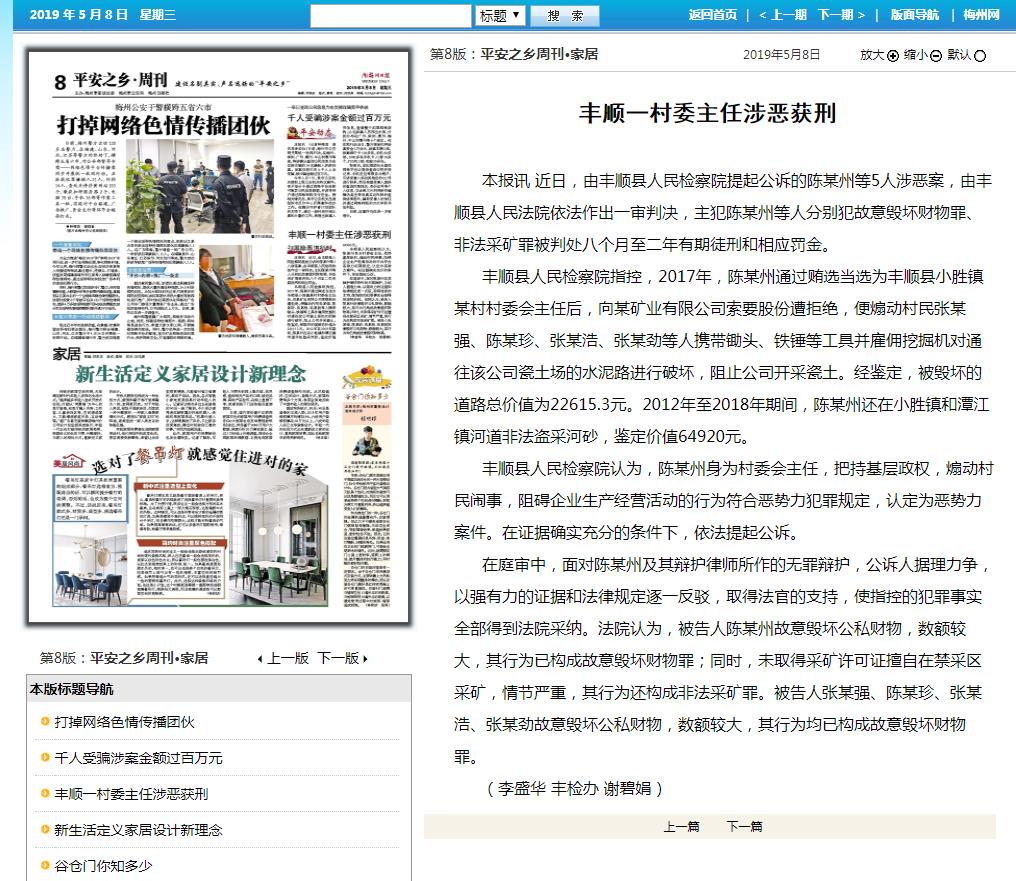Screen dimensions: 1016x881
Task: Go to previous page 上一版
Action: pos(288,658)
